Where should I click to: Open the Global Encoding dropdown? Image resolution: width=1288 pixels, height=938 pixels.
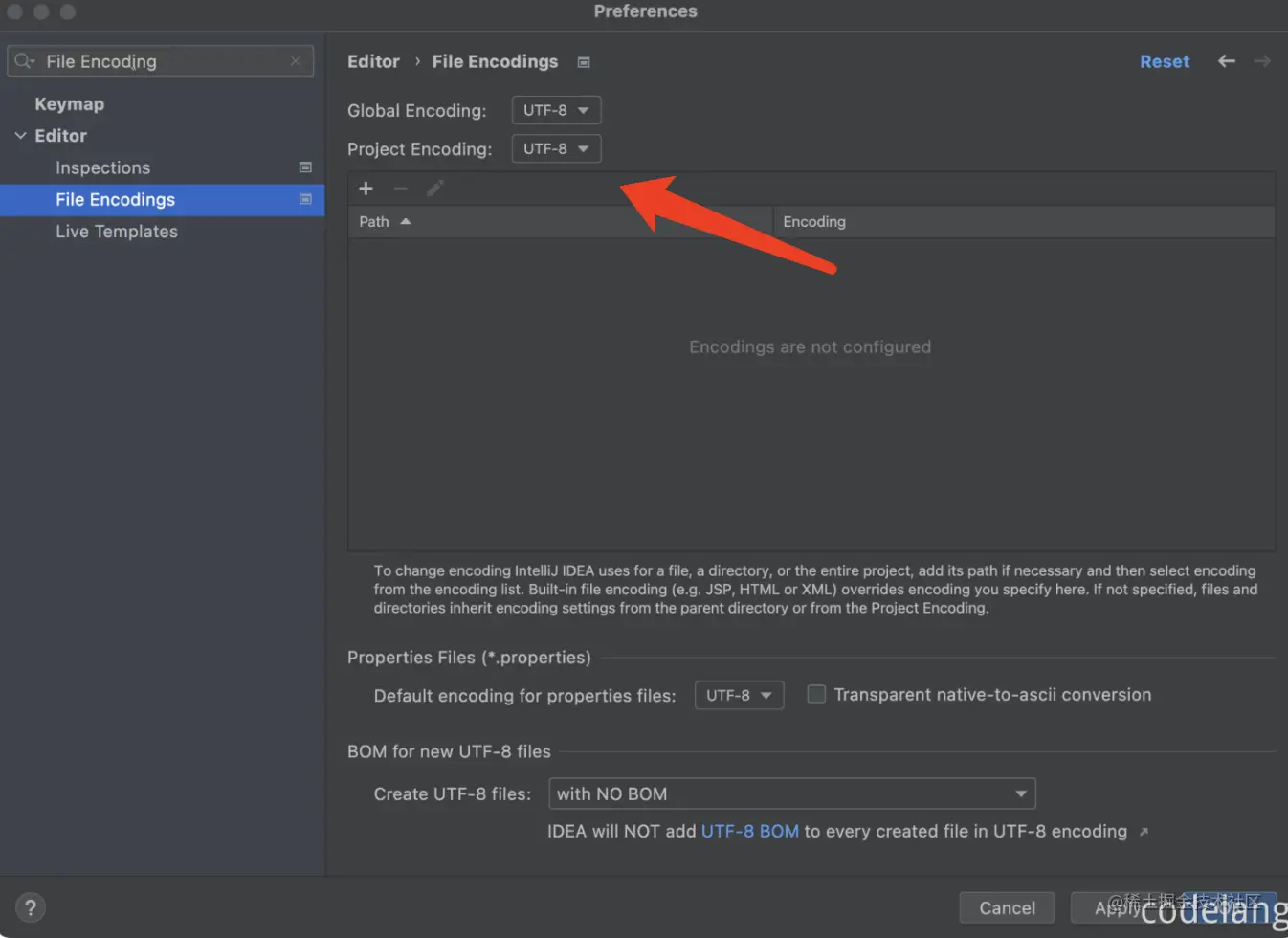tap(556, 110)
